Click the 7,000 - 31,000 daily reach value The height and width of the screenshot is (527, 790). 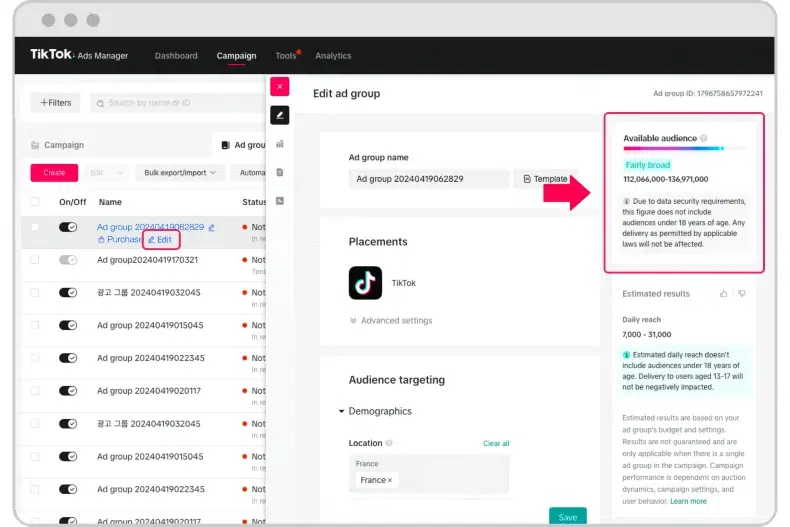tap(646, 335)
